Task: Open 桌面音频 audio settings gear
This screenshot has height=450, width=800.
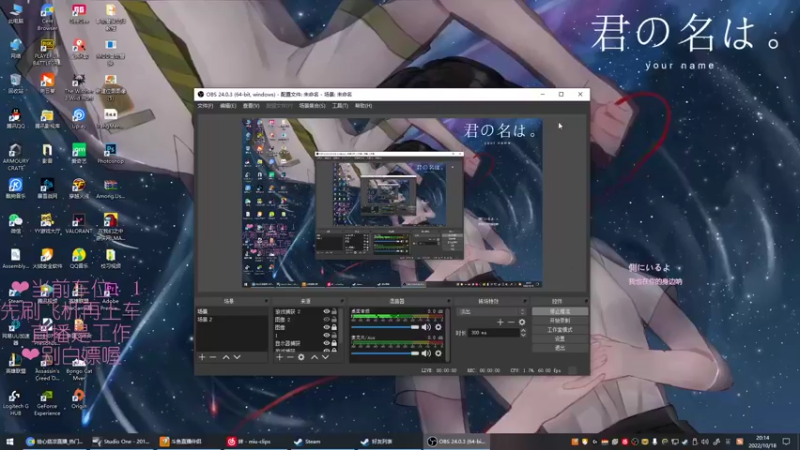Action: pyautogui.click(x=438, y=327)
